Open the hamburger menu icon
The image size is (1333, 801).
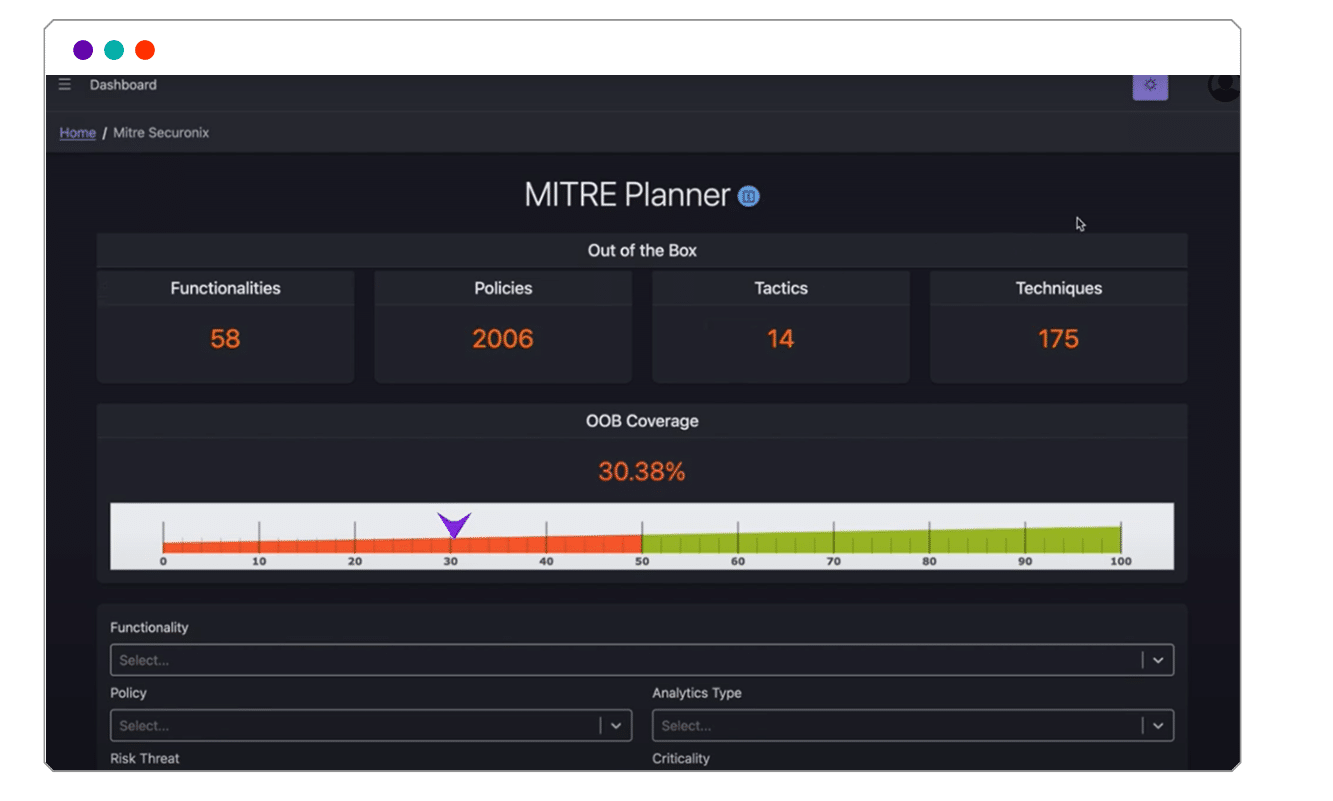[x=65, y=85]
